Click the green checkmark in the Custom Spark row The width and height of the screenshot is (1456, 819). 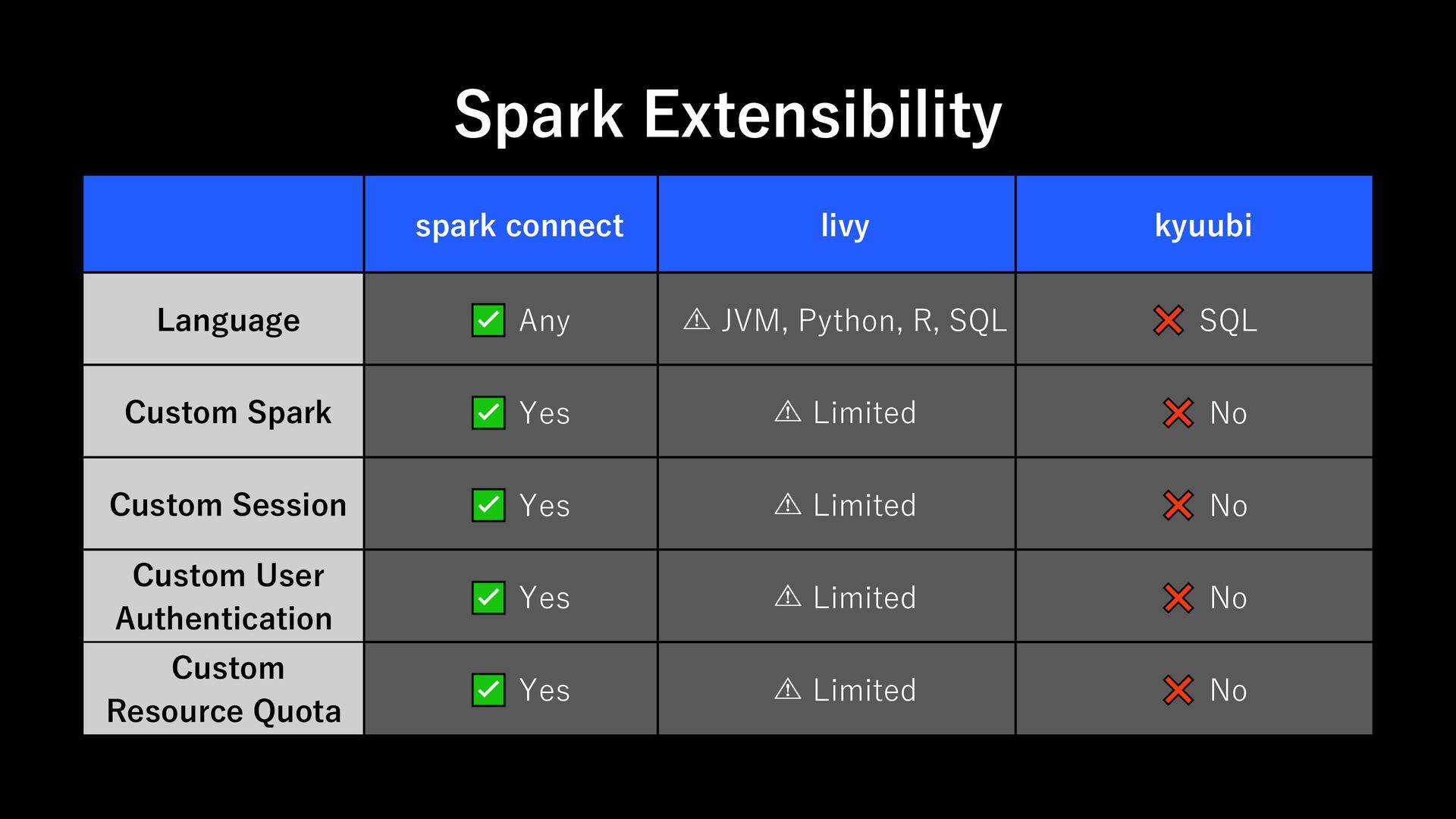(488, 413)
